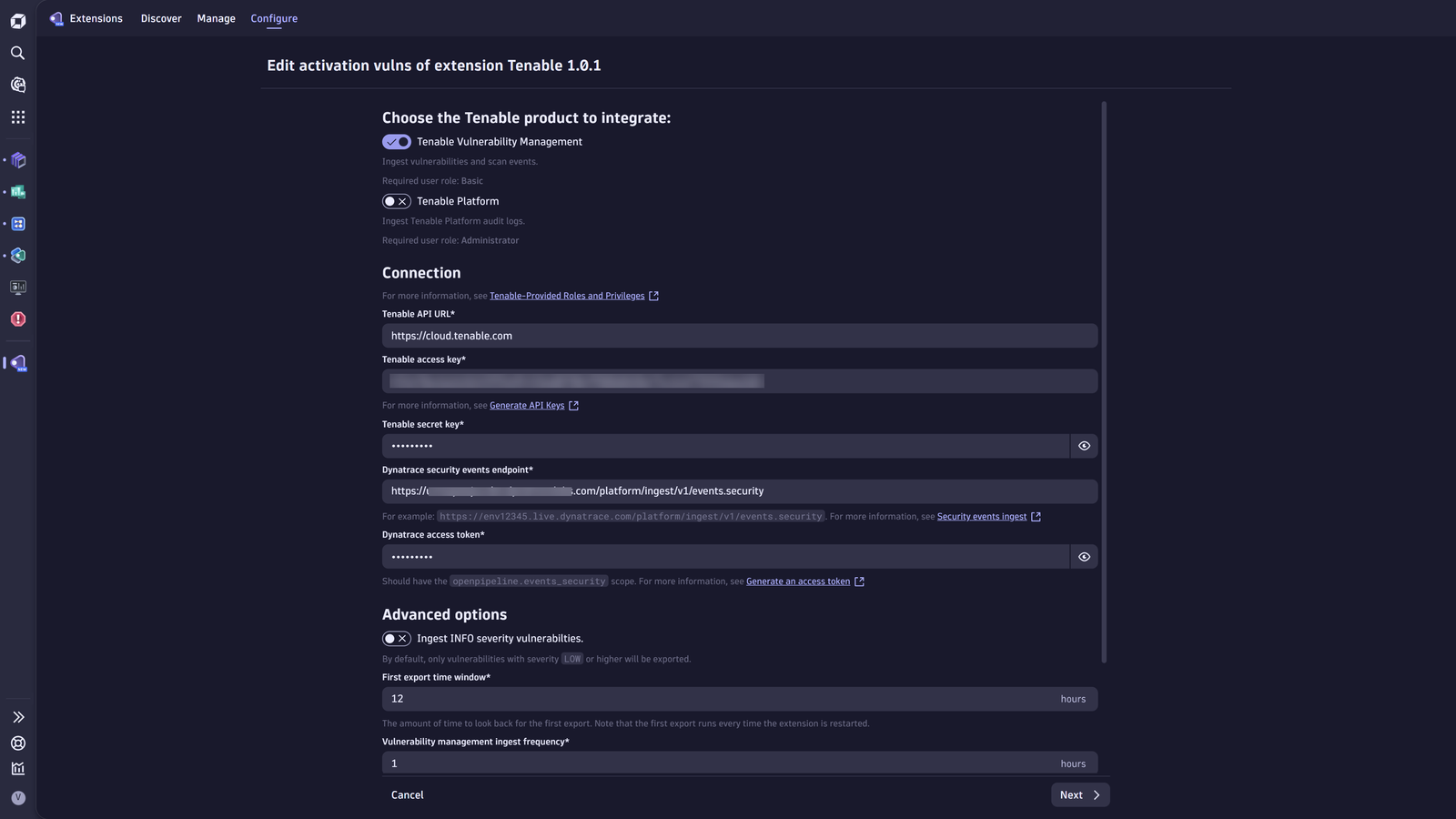Reveal the Dynatrace access token
Screen dimensions: 1456x819
[x=1084, y=557]
